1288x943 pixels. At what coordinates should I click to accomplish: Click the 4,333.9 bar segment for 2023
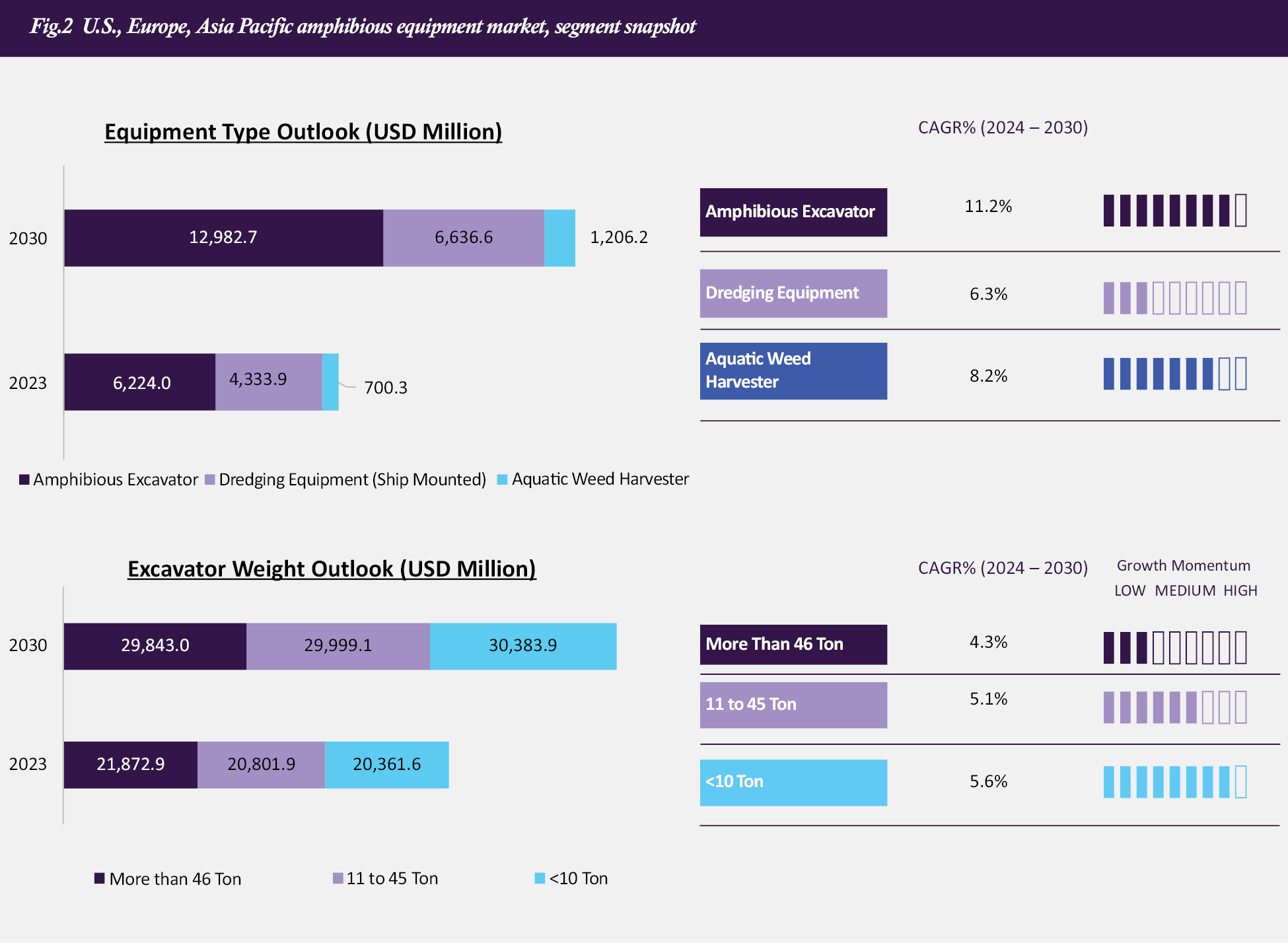268,382
